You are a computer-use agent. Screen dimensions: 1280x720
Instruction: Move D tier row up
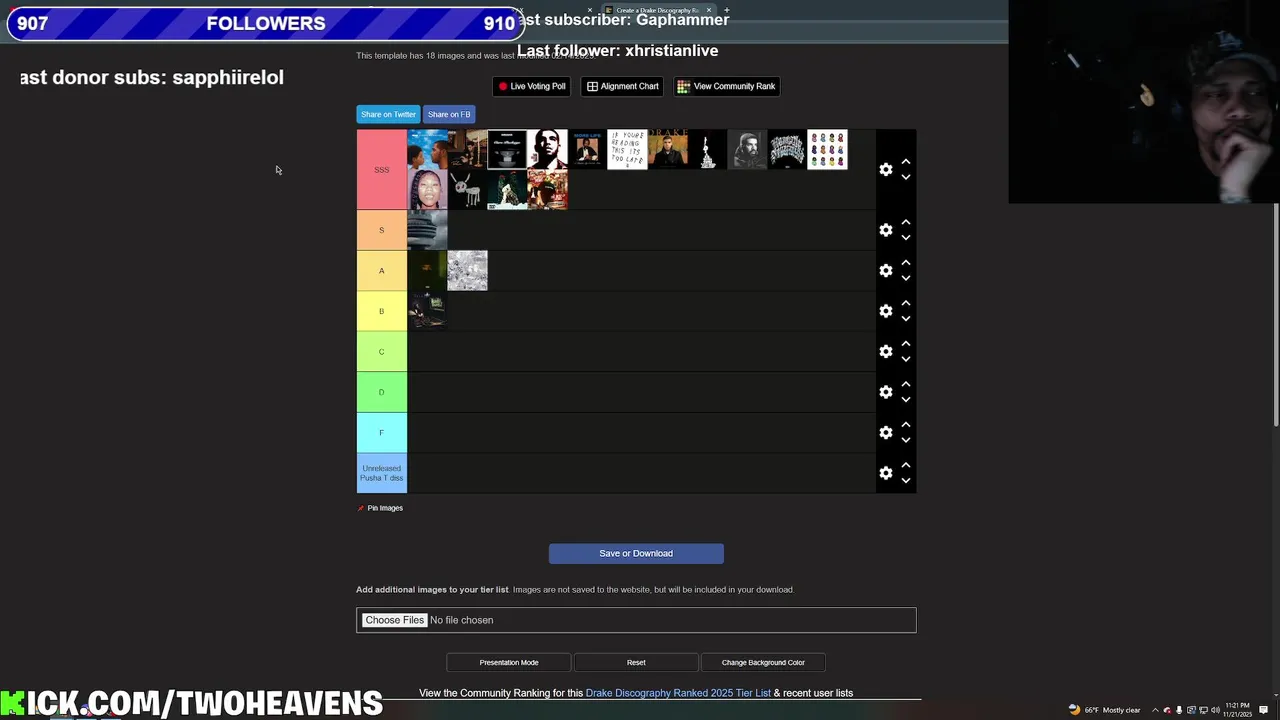tap(905, 384)
